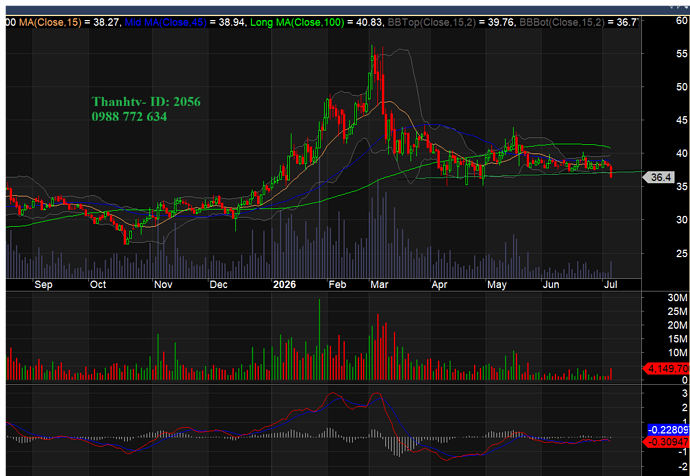Select the red -0.30947 MACD value tag
The height and width of the screenshot is (476, 690).
click(x=668, y=441)
